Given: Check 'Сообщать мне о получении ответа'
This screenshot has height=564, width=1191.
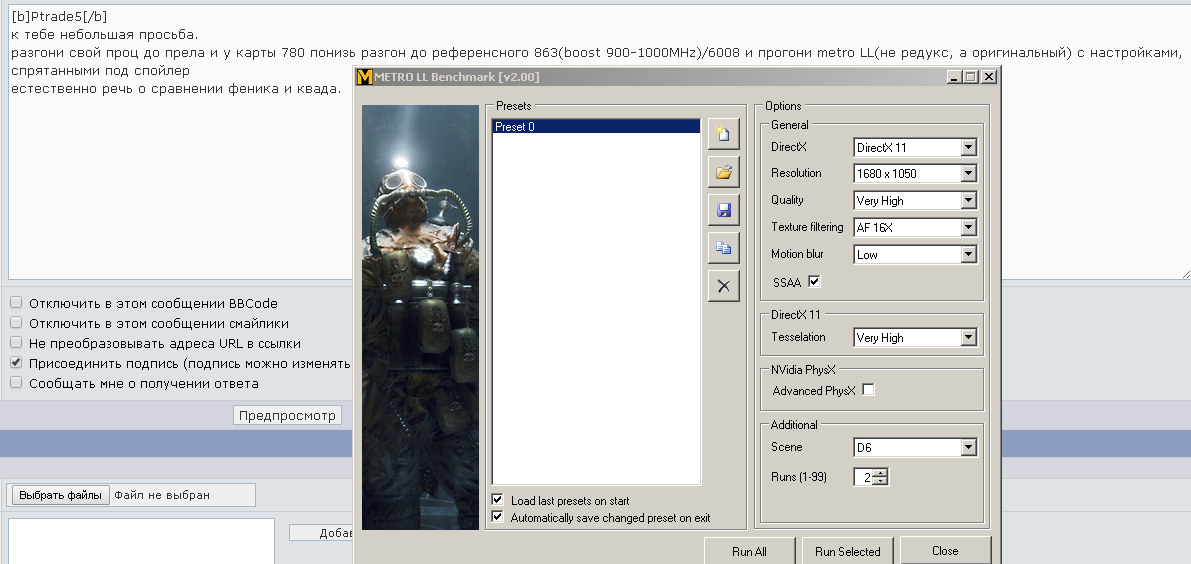Looking at the screenshot, I should [x=16, y=383].
